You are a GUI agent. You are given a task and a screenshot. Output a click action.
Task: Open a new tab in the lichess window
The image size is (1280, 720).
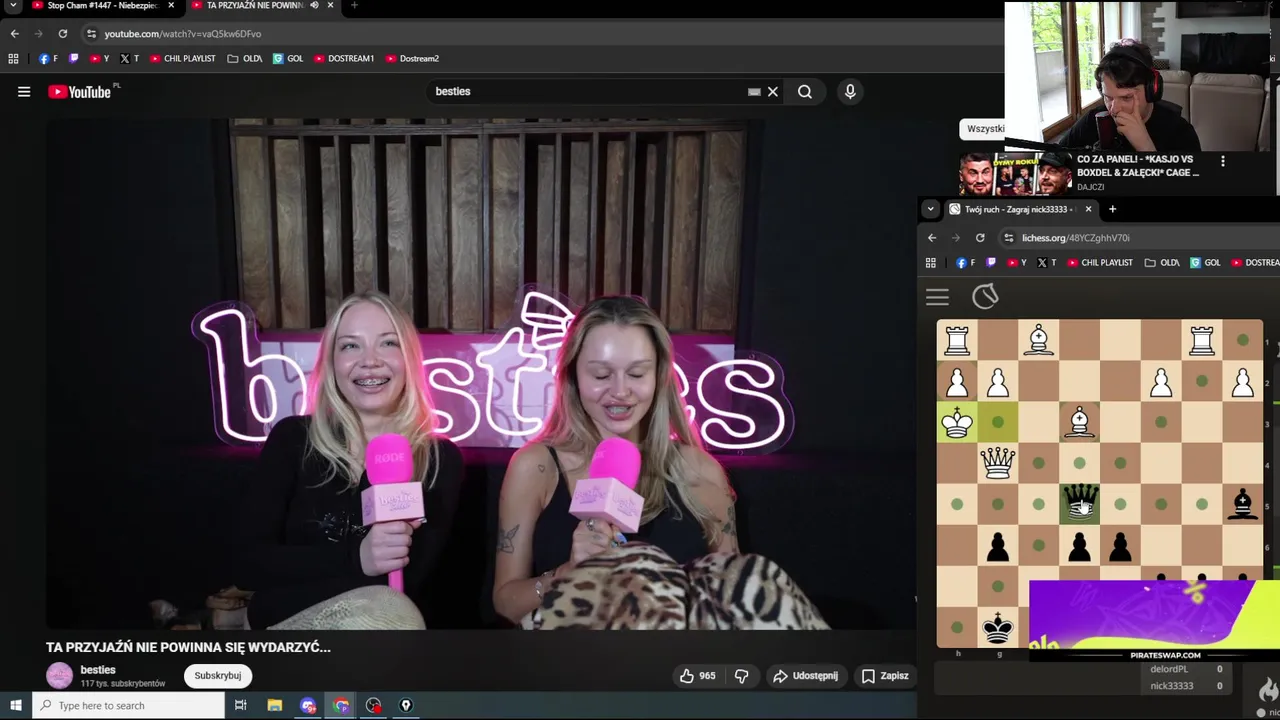(1112, 209)
